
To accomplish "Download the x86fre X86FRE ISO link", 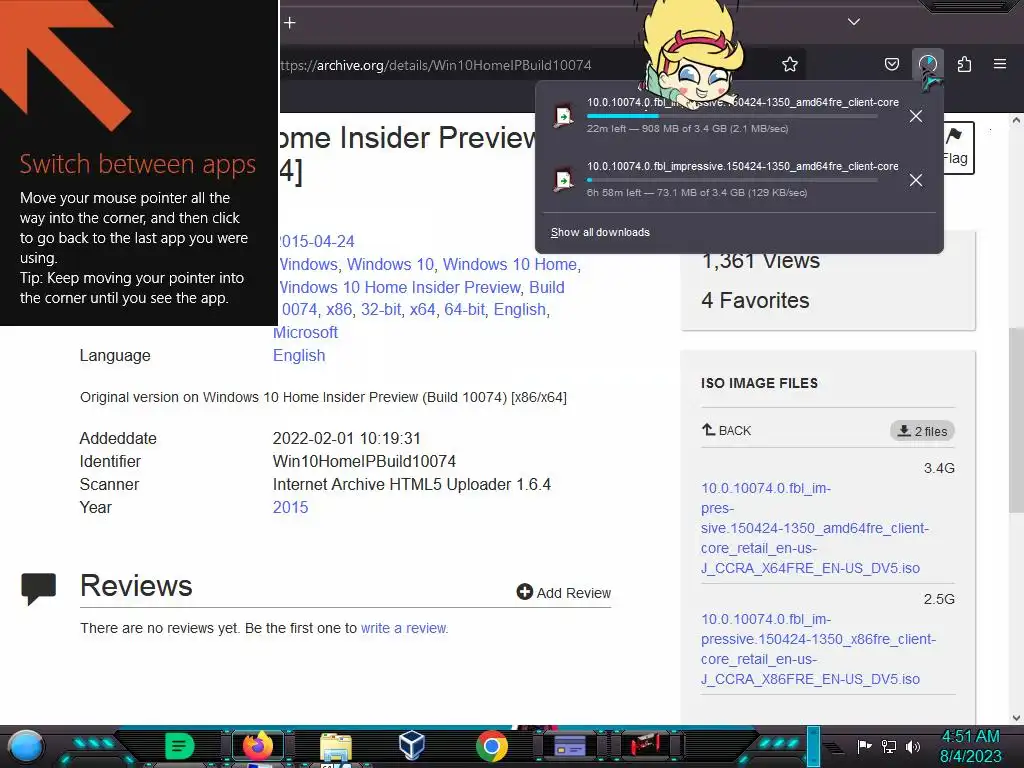I will (818, 649).
